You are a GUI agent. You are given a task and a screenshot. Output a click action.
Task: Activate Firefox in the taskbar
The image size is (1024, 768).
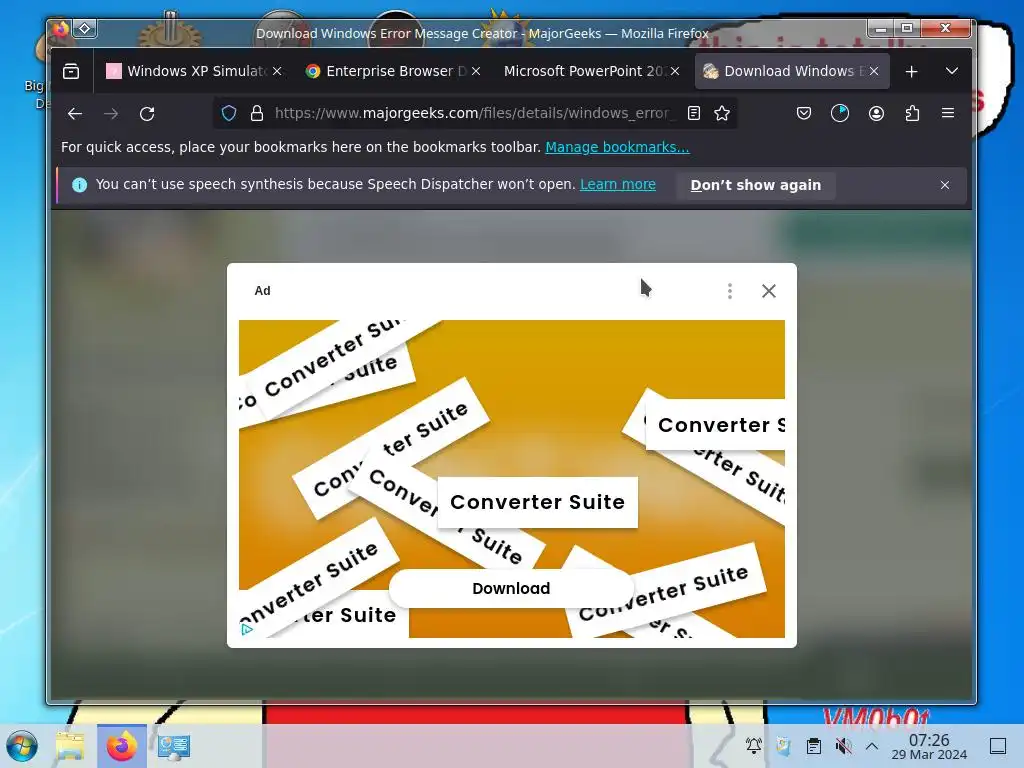(x=122, y=746)
